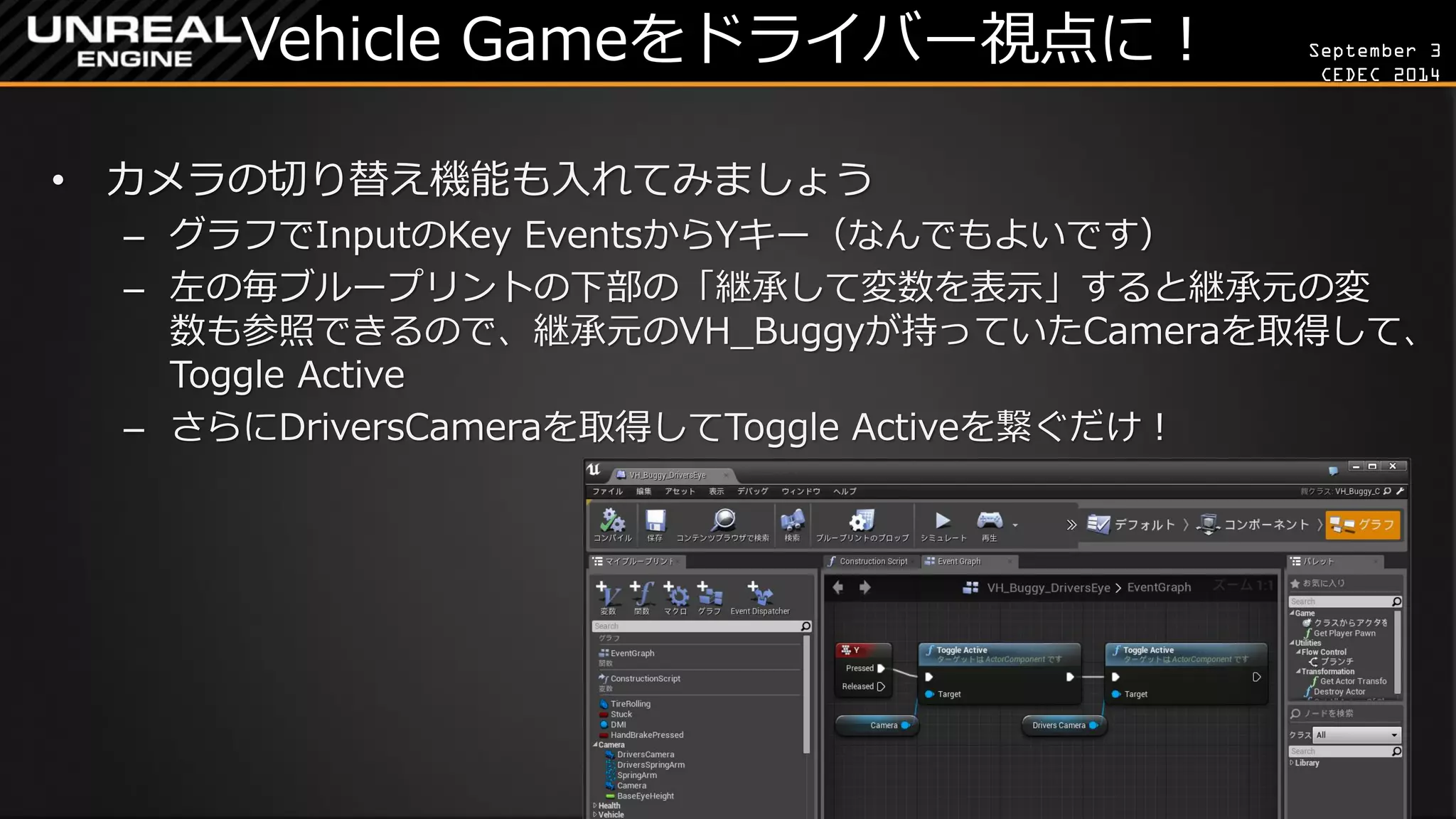Click the Drivers Camera variable node
Screen dimensions: 1456x819
1065,726
